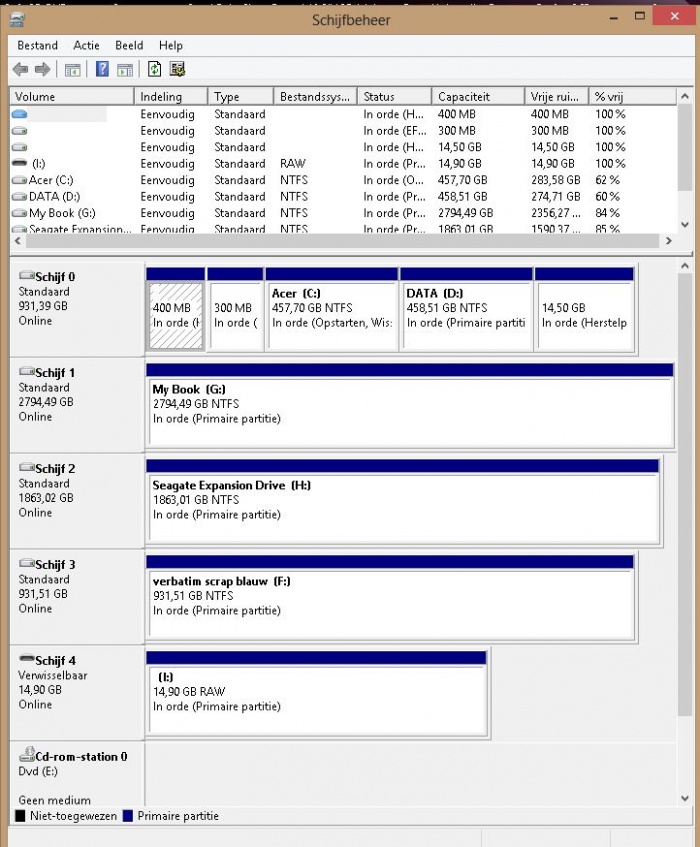Toggle the console tree pane icon
This screenshot has height=847, width=700.
click(x=72, y=70)
